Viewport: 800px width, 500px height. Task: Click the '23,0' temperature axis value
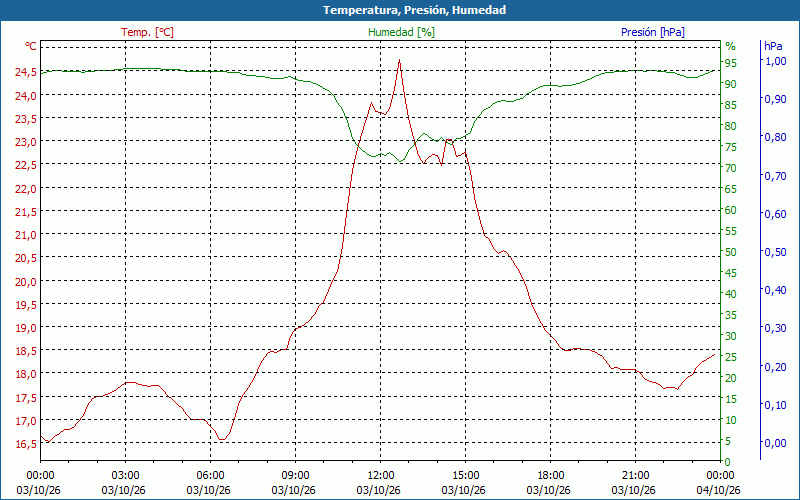tap(26, 142)
